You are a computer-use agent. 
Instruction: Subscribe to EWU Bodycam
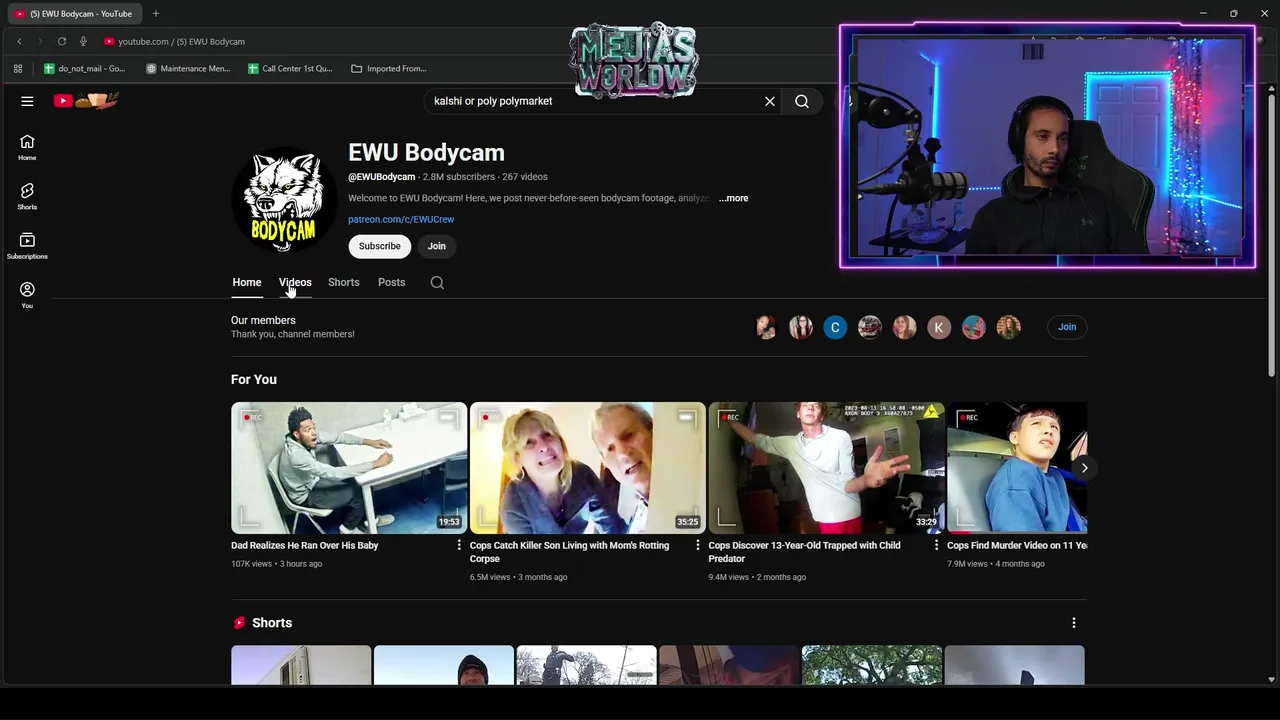click(380, 246)
